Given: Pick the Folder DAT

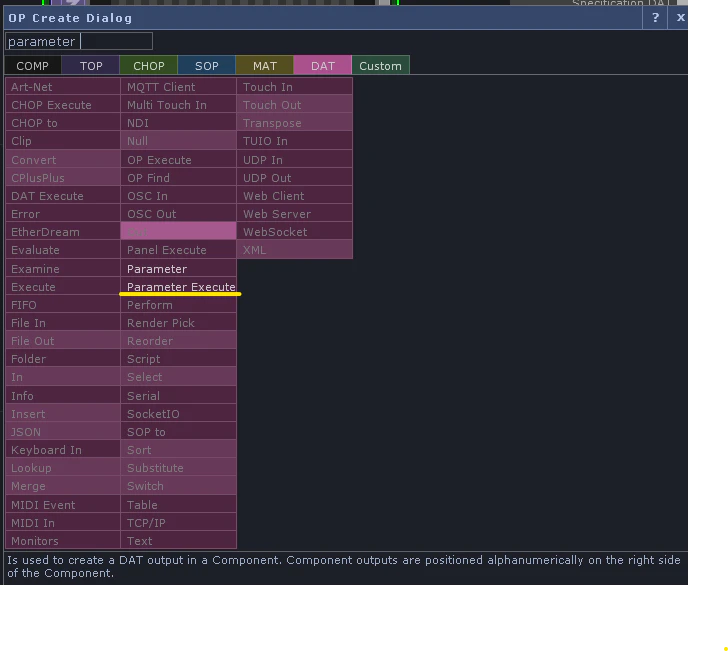Looking at the screenshot, I should pos(63,359).
